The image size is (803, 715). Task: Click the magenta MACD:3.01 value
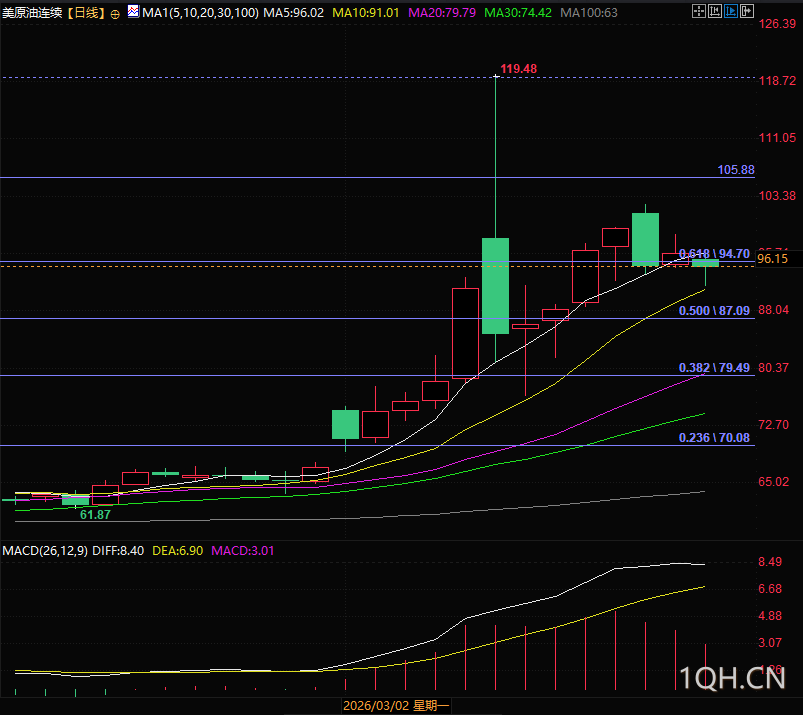[243, 551]
